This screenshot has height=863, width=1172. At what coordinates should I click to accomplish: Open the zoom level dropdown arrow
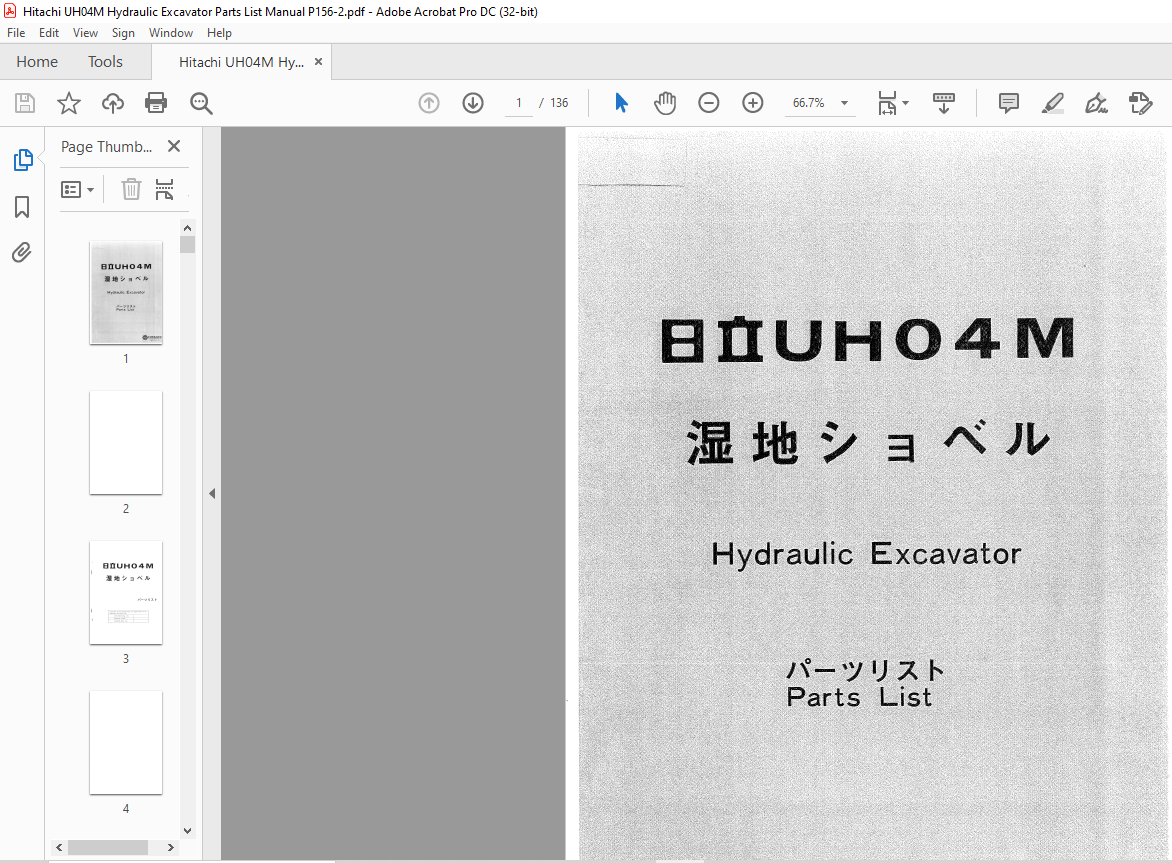(845, 103)
